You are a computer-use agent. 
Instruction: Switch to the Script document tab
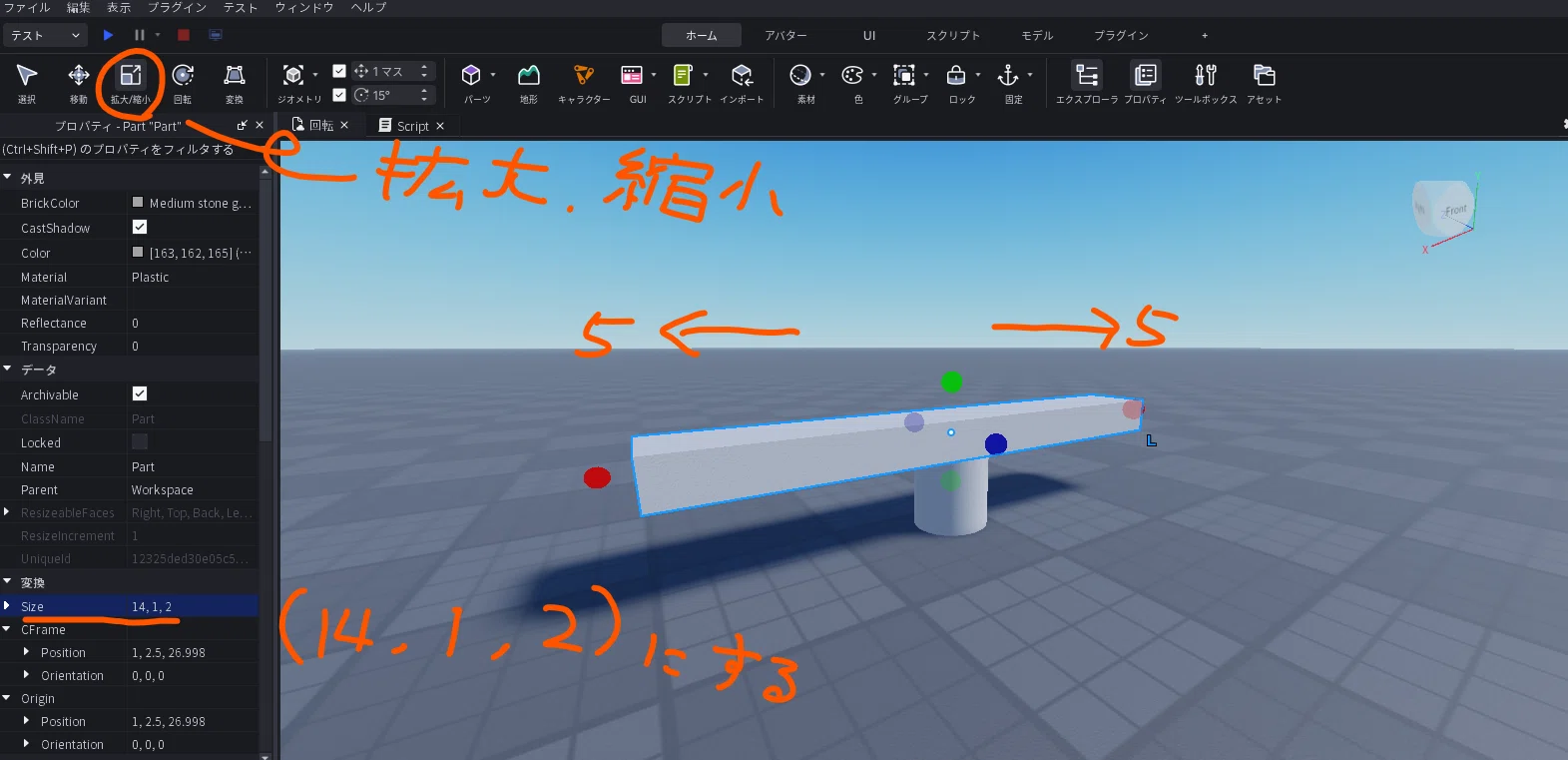pos(412,126)
